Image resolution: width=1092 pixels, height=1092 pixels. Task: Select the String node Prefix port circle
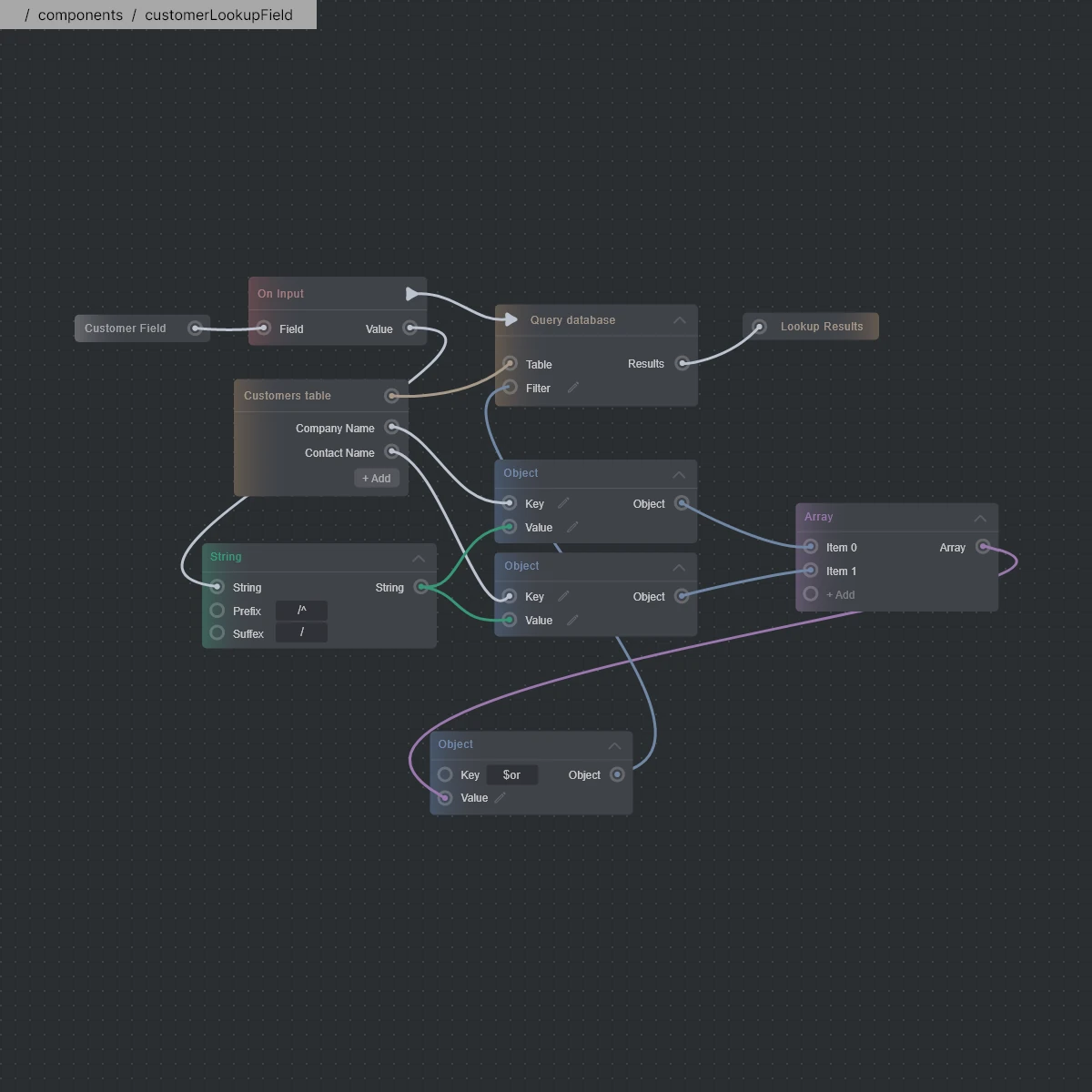[217, 611]
